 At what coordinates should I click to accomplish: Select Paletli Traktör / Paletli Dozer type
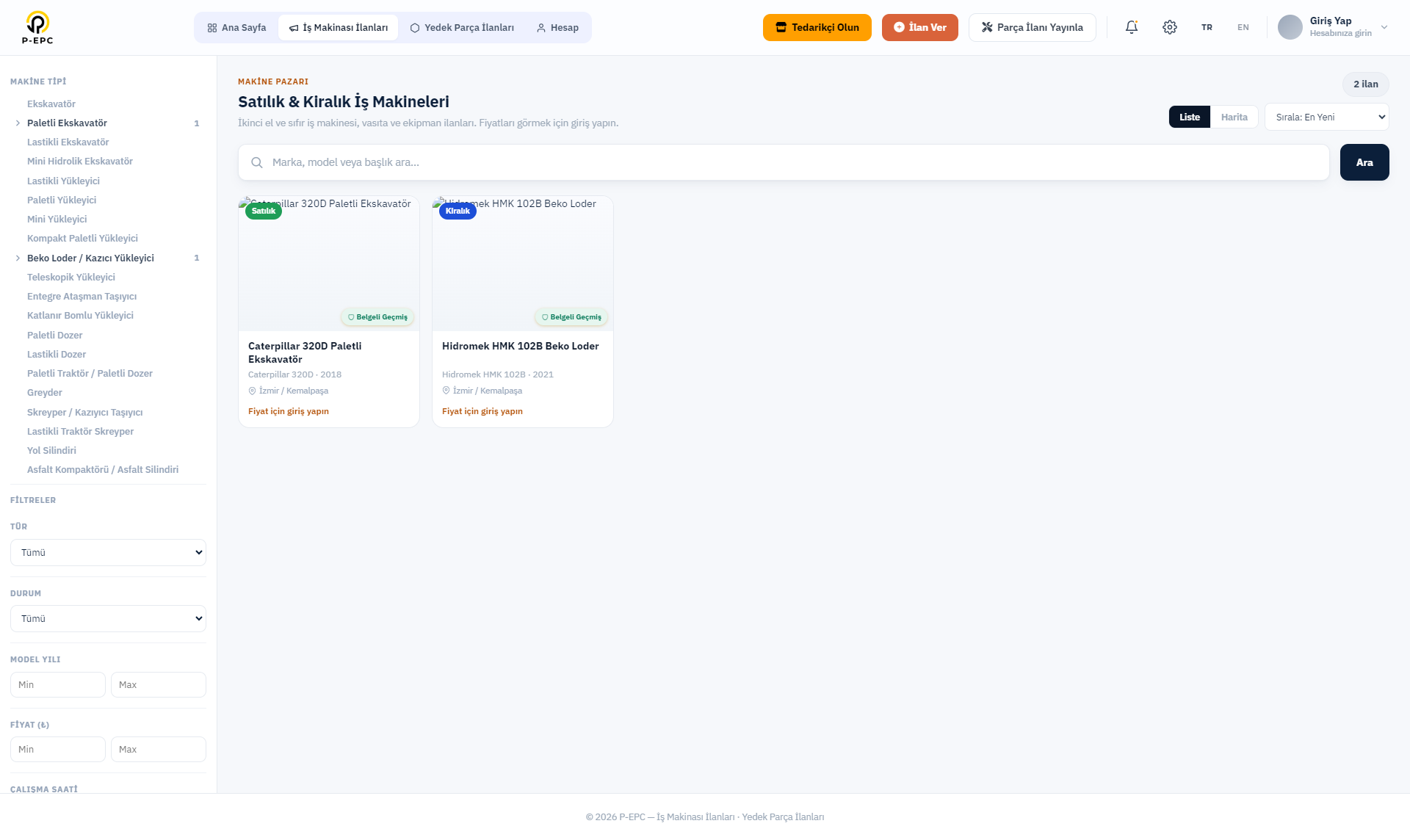90,374
